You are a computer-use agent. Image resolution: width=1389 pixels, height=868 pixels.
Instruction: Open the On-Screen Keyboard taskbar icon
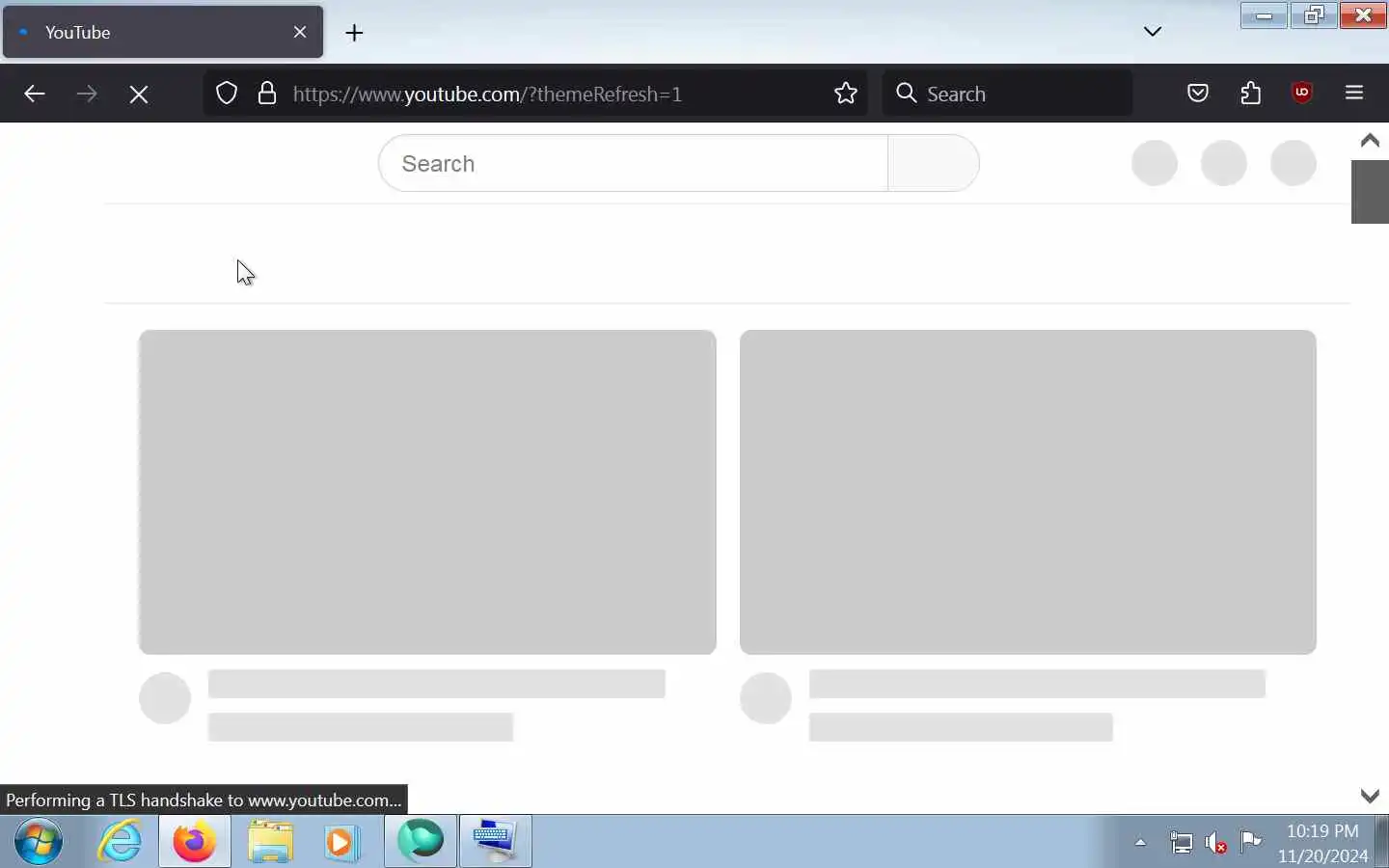(x=496, y=841)
